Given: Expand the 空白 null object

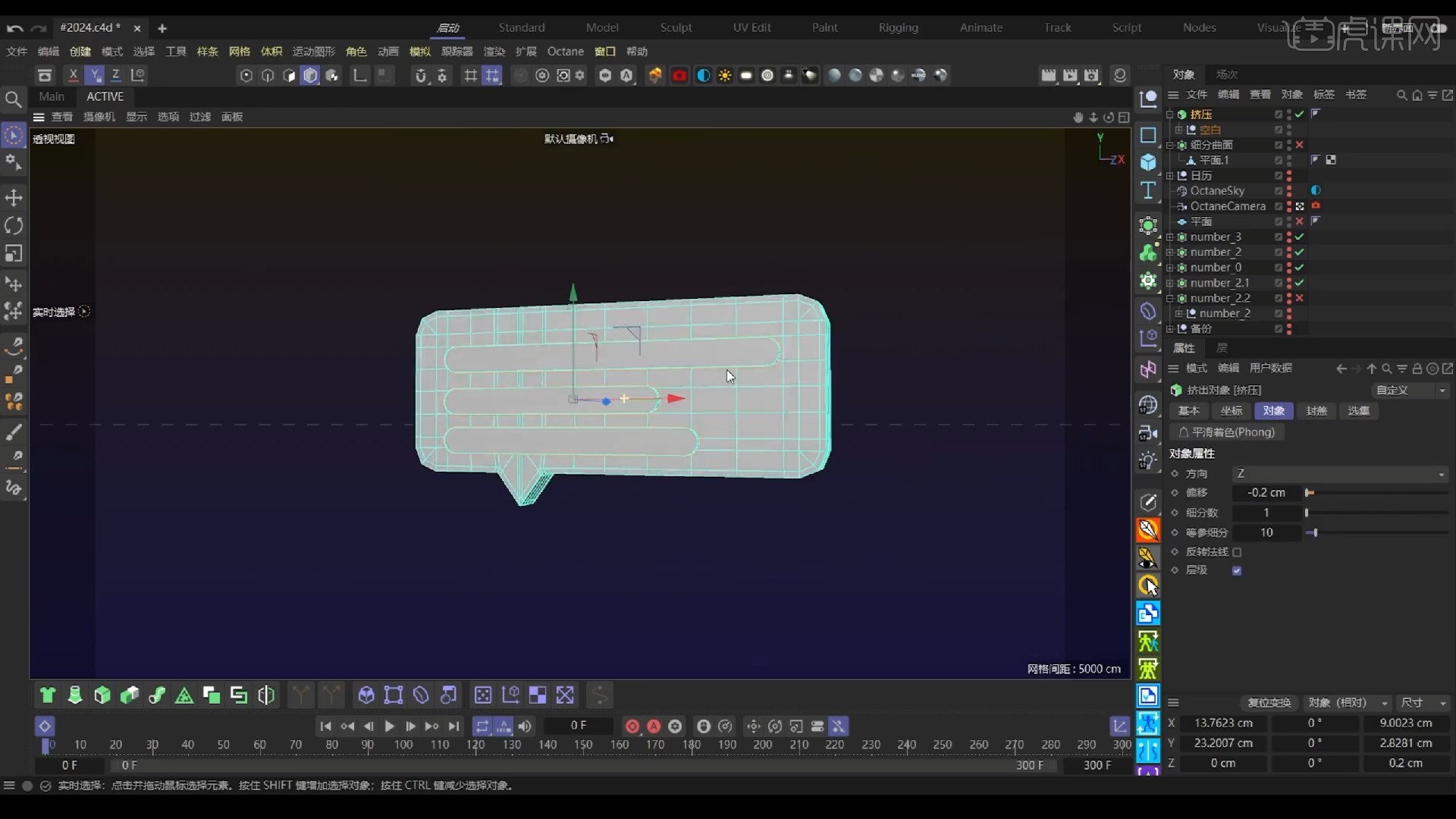Looking at the screenshot, I should click(x=1178, y=130).
